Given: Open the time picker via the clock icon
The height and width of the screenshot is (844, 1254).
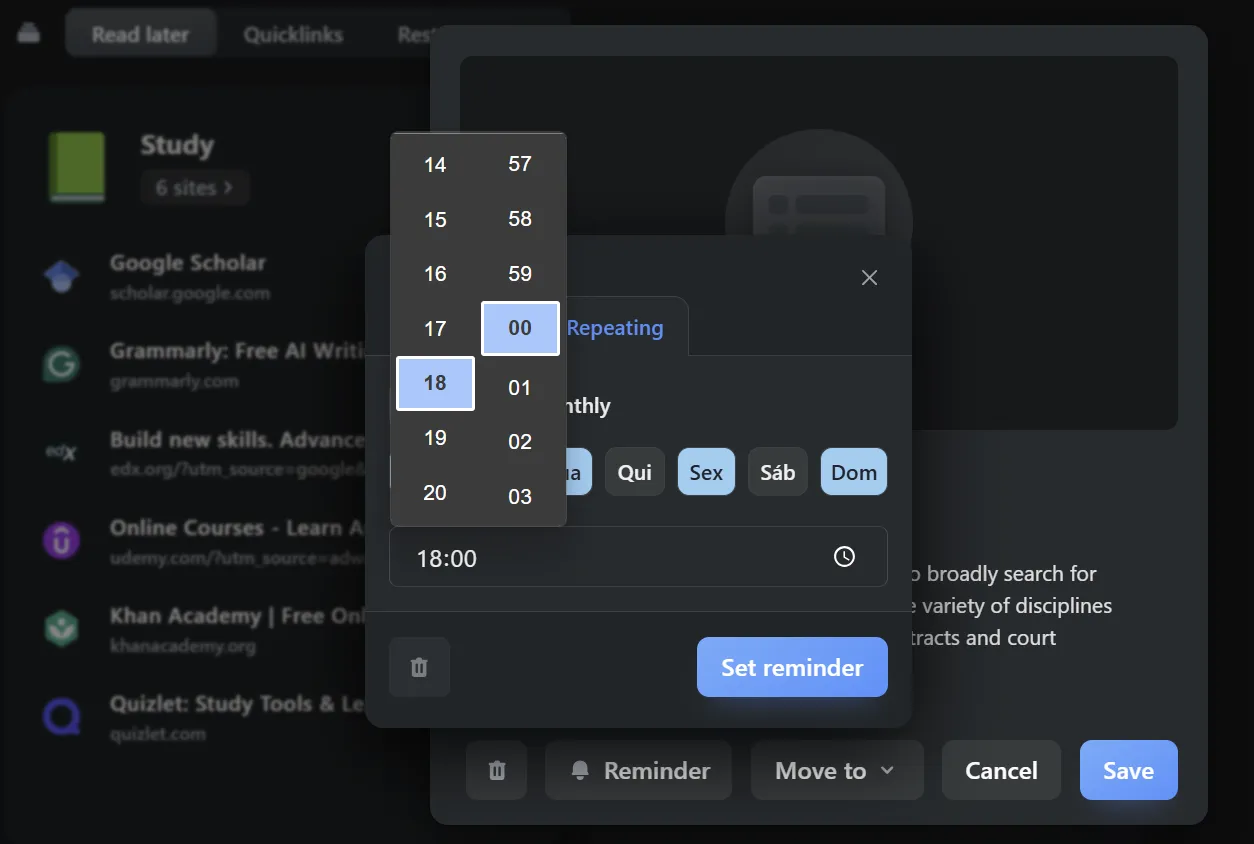Looking at the screenshot, I should 844,557.
